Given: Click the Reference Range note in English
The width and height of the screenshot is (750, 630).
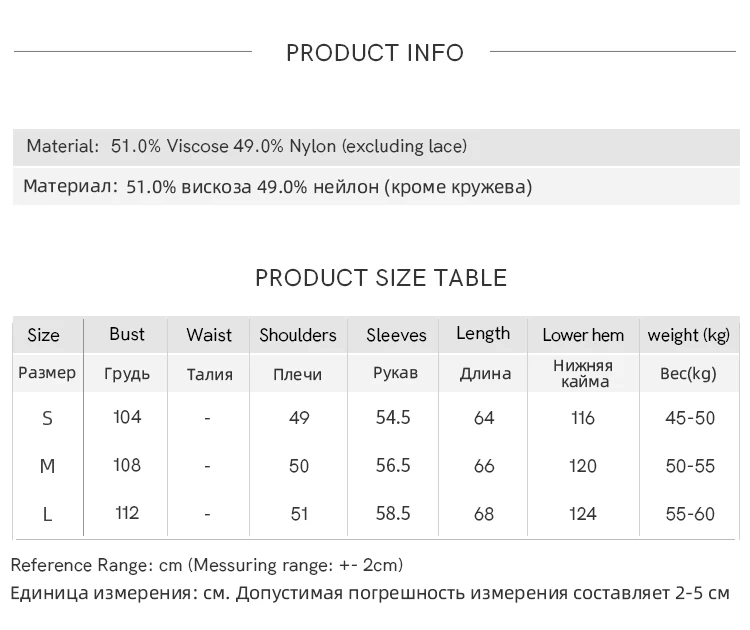Looking at the screenshot, I should [207, 566].
